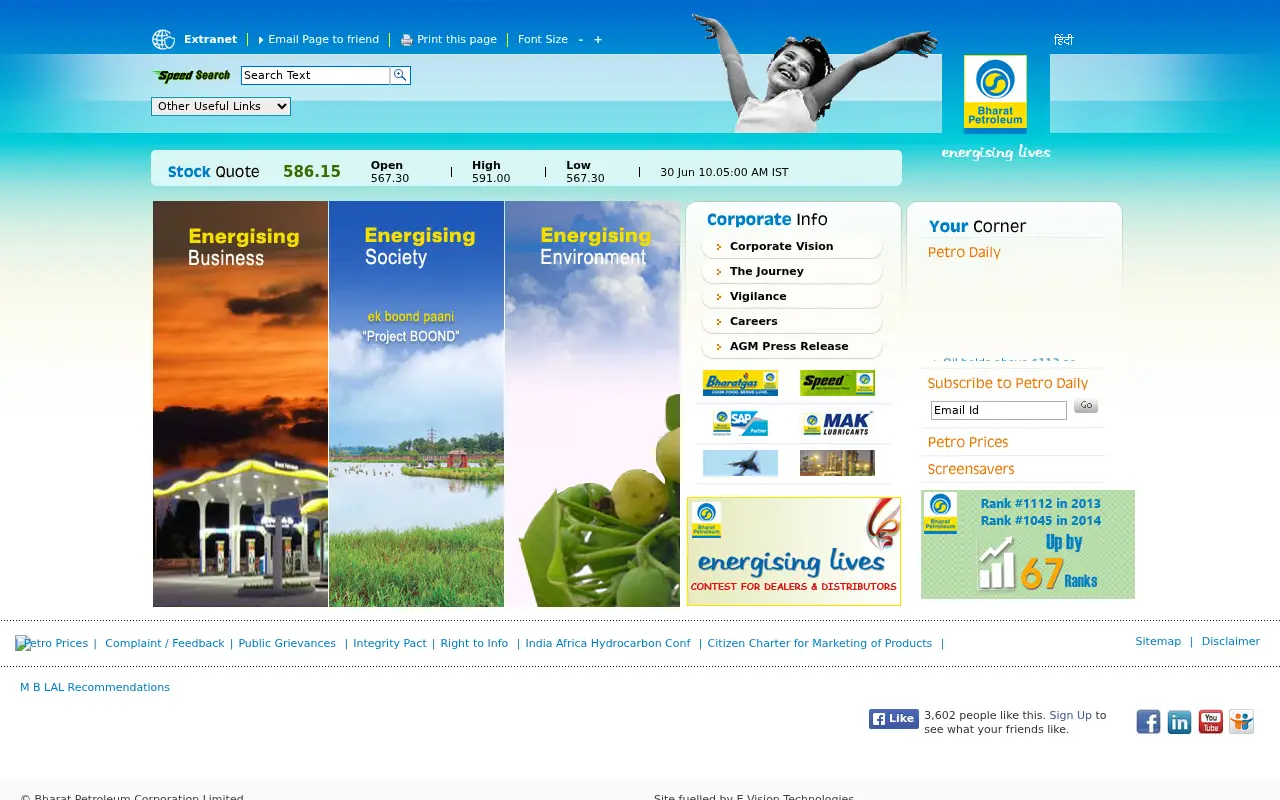The image size is (1280, 800).
Task: Click Print this page link
Action: [457, 40]
